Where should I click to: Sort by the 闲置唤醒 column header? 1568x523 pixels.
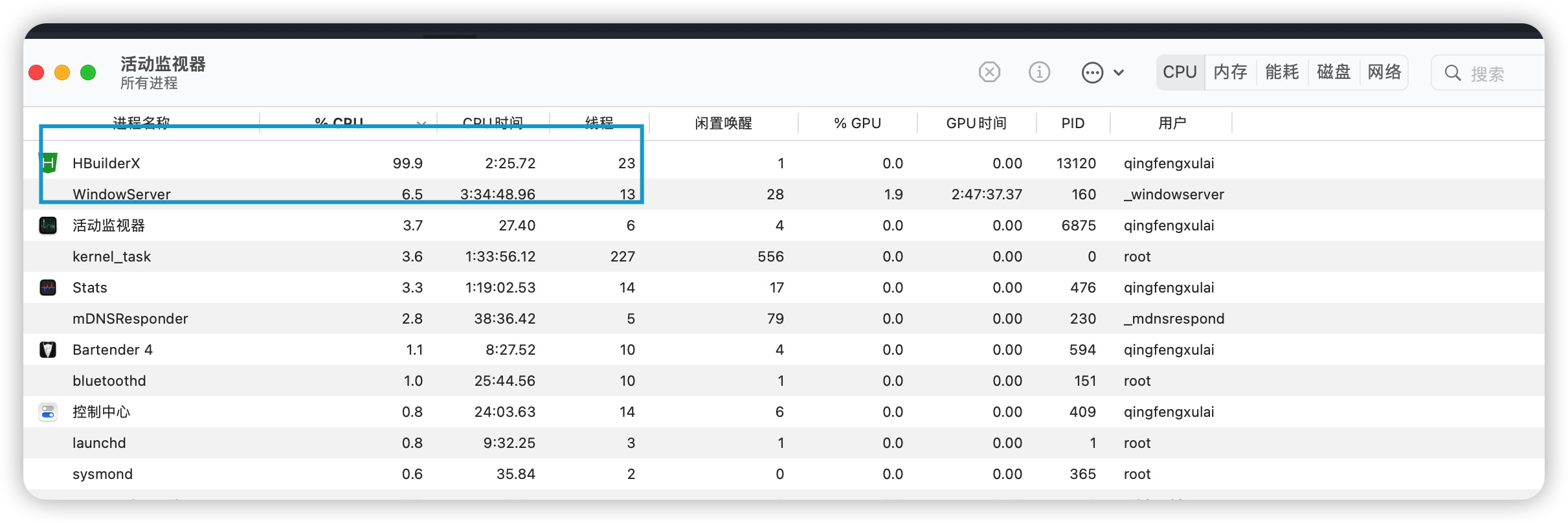(723, 123)
